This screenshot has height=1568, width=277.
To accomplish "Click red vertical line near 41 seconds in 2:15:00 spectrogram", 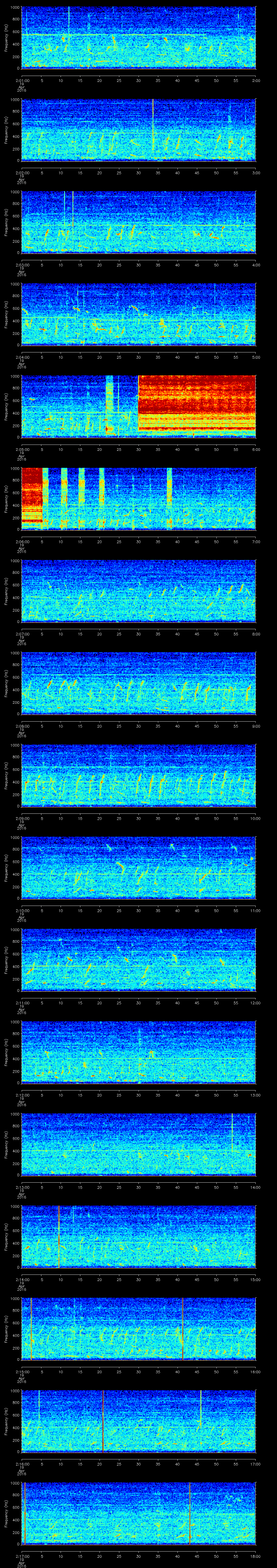I will tap(183, 1328).
